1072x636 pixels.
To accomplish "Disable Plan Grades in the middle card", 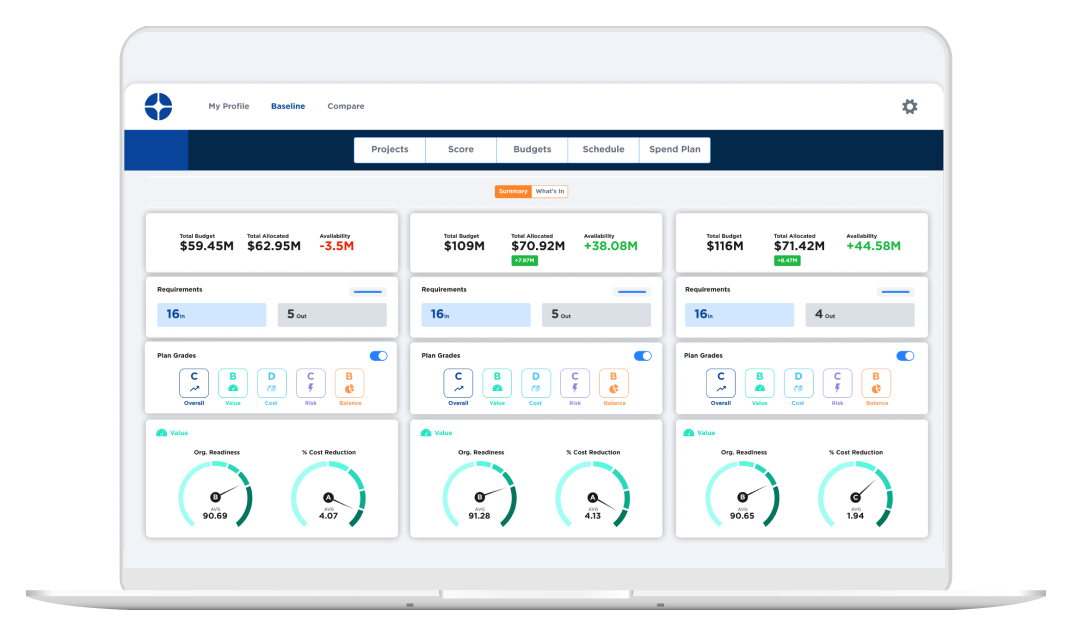I will (641, 355).
